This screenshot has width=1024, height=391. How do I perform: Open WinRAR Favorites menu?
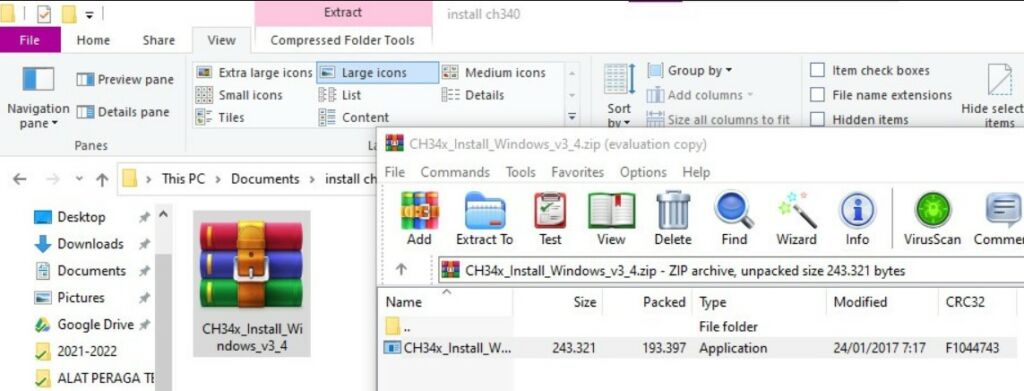(577, 172)
